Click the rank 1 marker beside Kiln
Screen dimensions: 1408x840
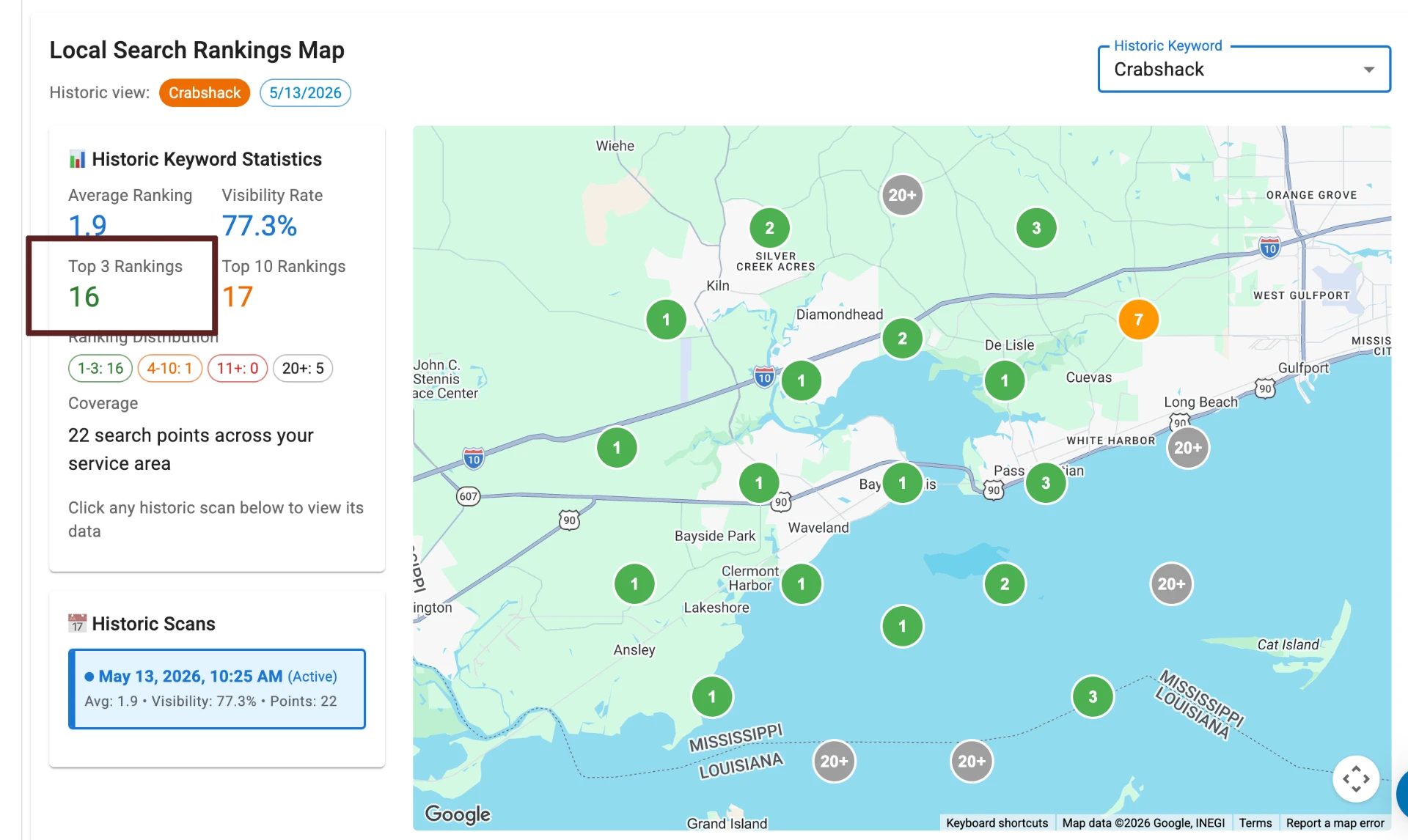click(666, 320)
